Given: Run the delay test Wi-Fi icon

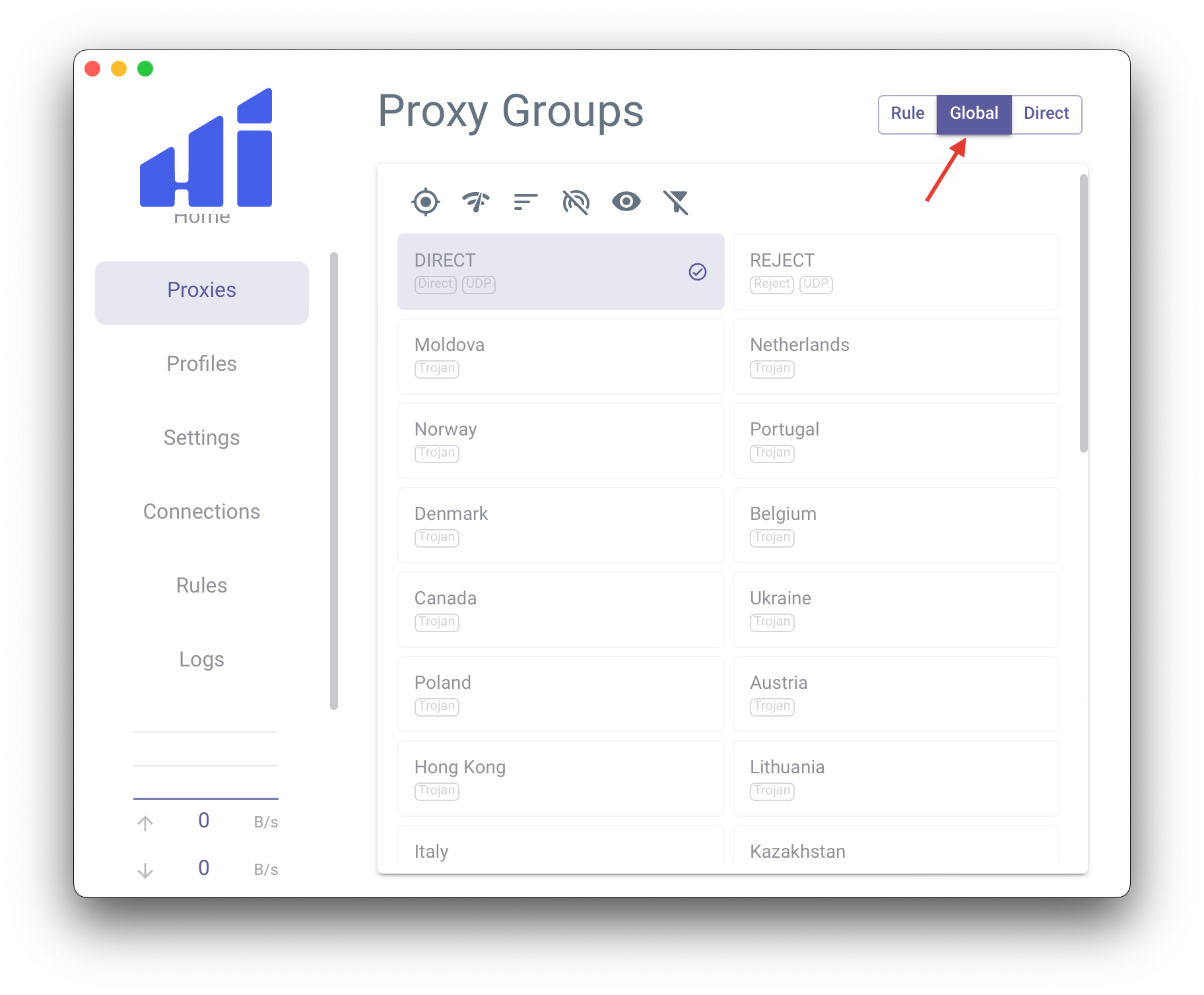Looking at the screenshot, I should click(x=476, y=202).
